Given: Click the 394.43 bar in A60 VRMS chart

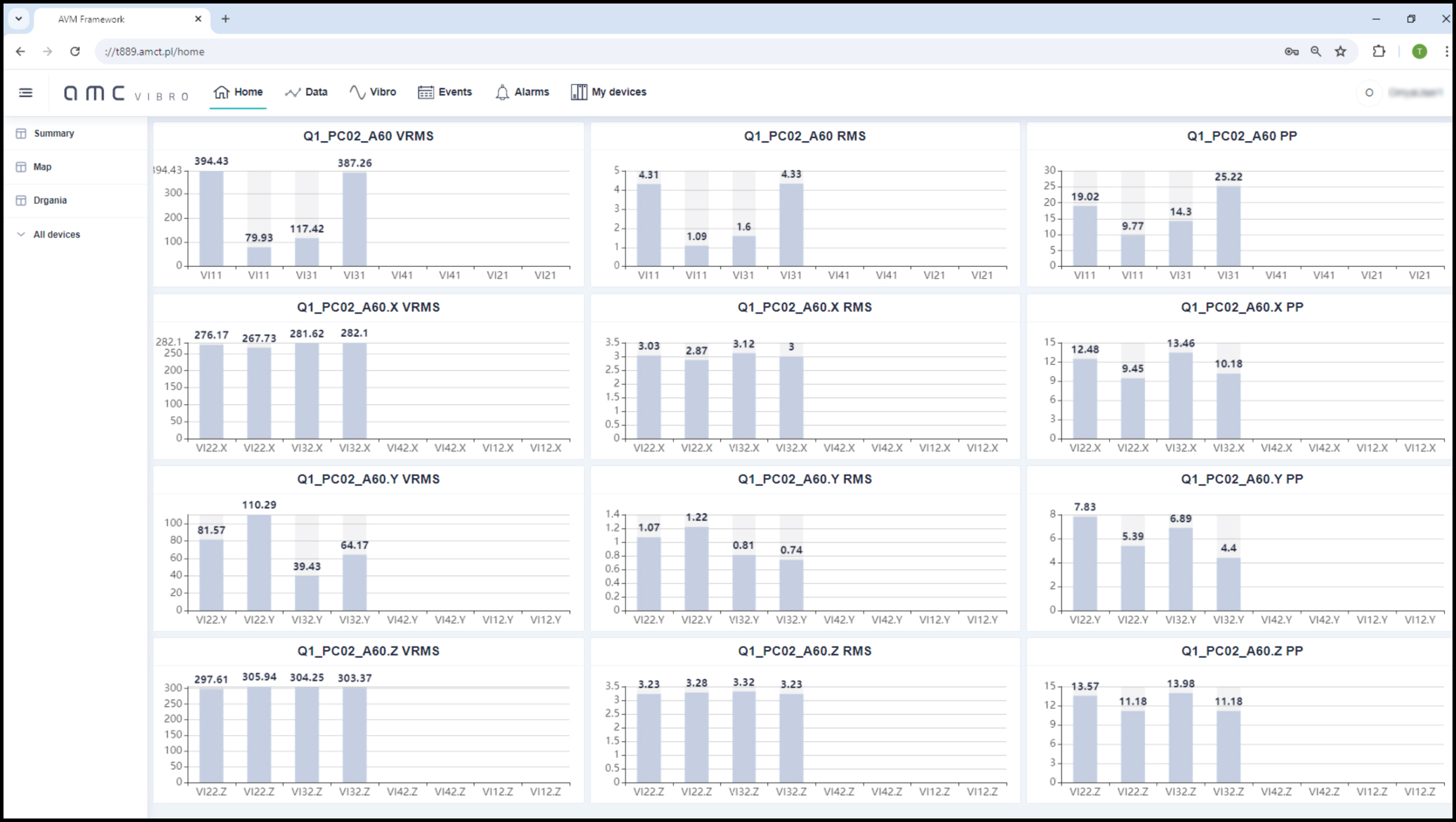Looking at the screenshot, I should tap(211, 218).
